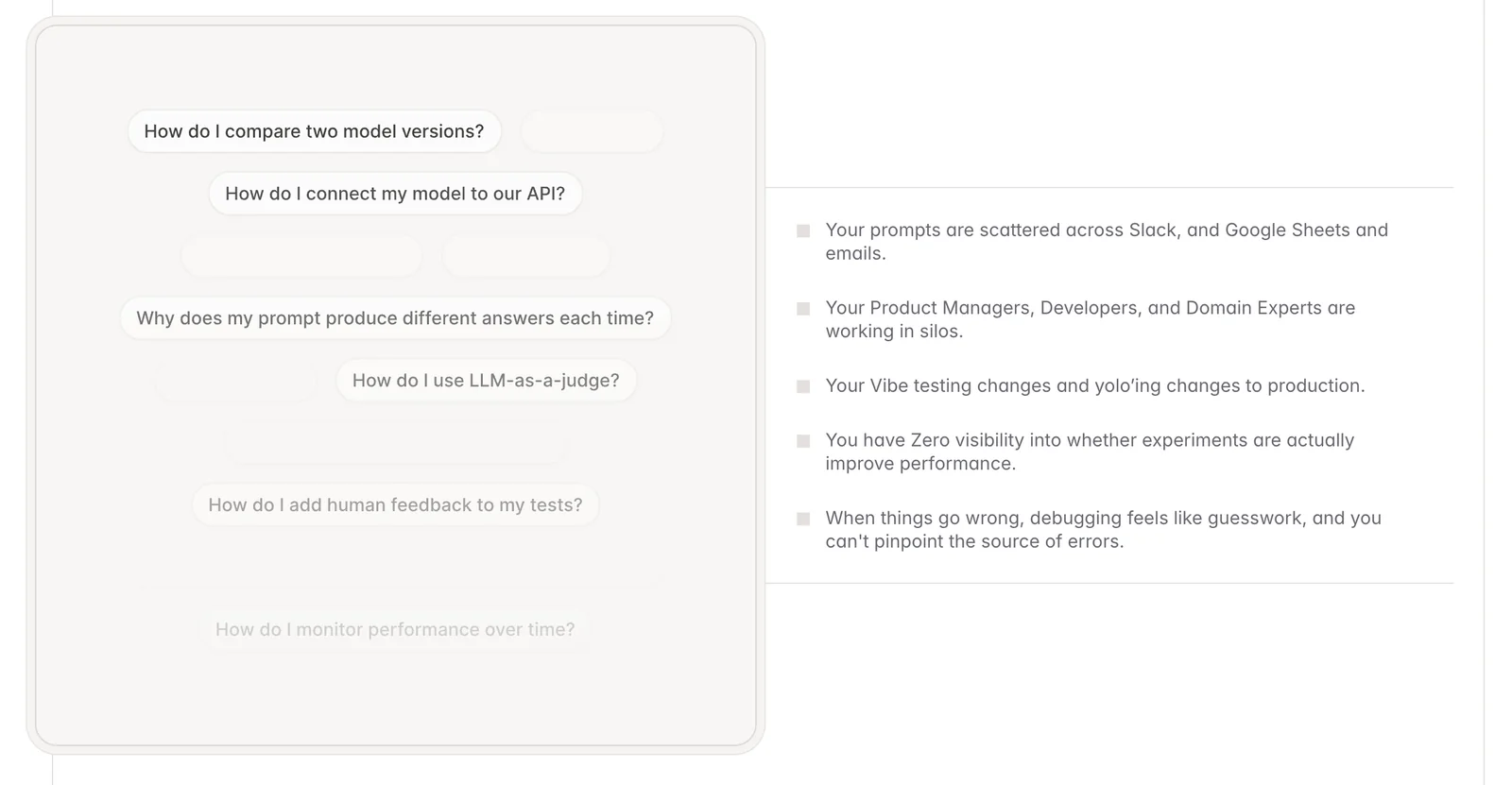Click the "How do I compare two model versions?" chip
The width and height of the screenshot is (1512, 785).
click(314, 131)
